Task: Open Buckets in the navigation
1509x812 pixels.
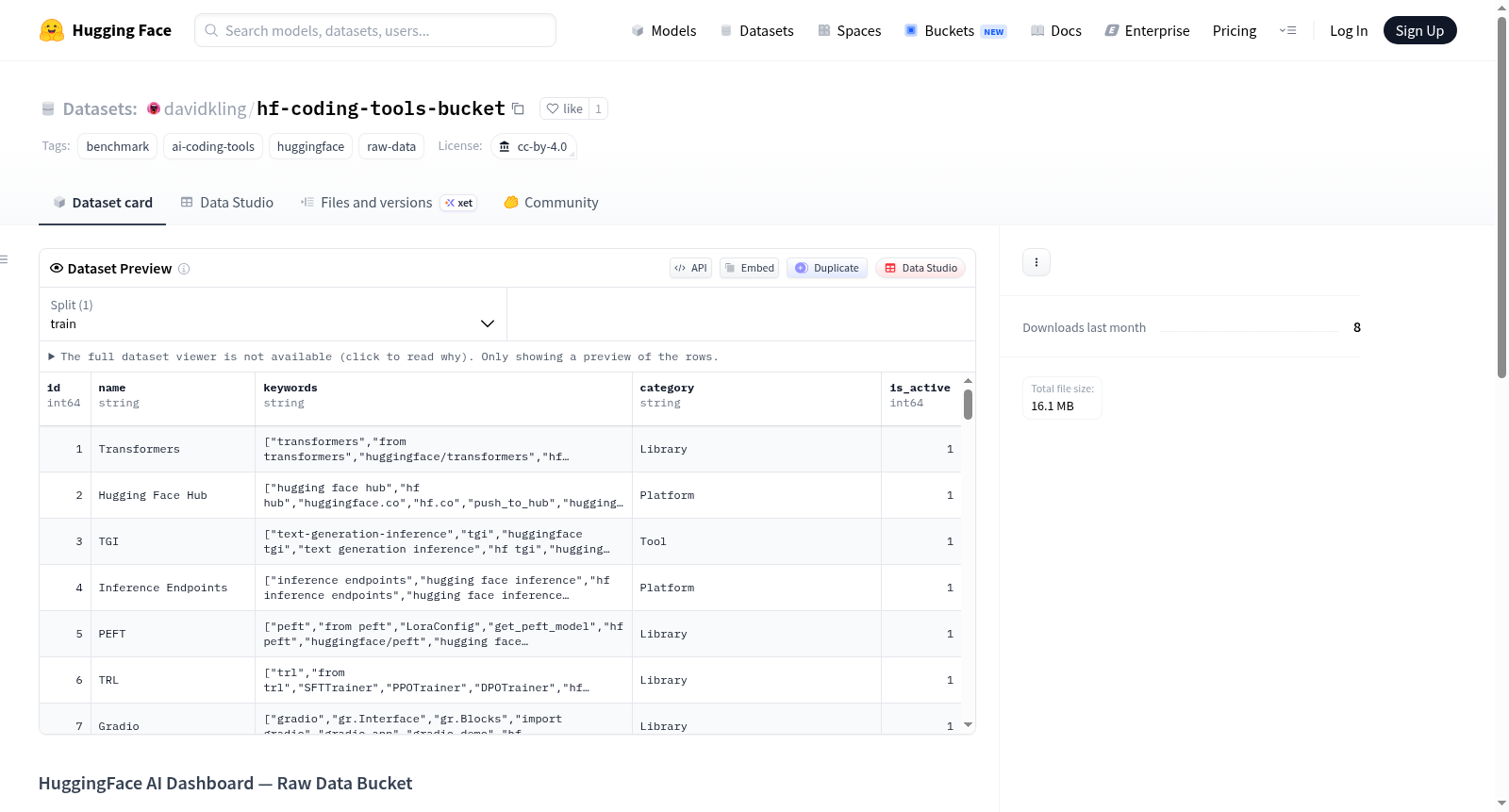Action: pyautogui.click(x=955, y=30)
